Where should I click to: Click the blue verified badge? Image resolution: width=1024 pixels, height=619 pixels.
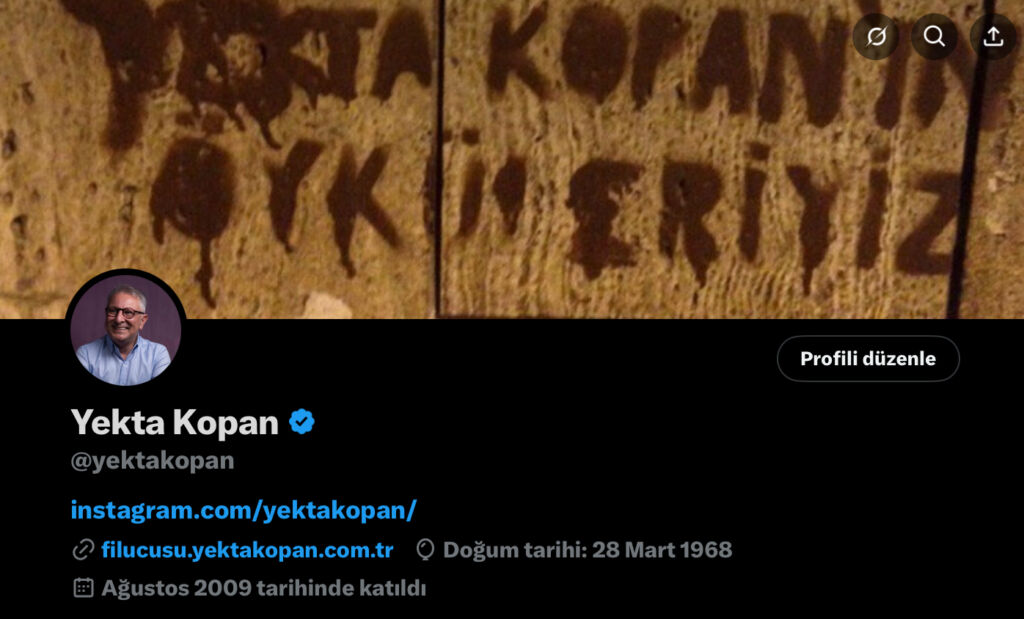[x=302, y=422]
